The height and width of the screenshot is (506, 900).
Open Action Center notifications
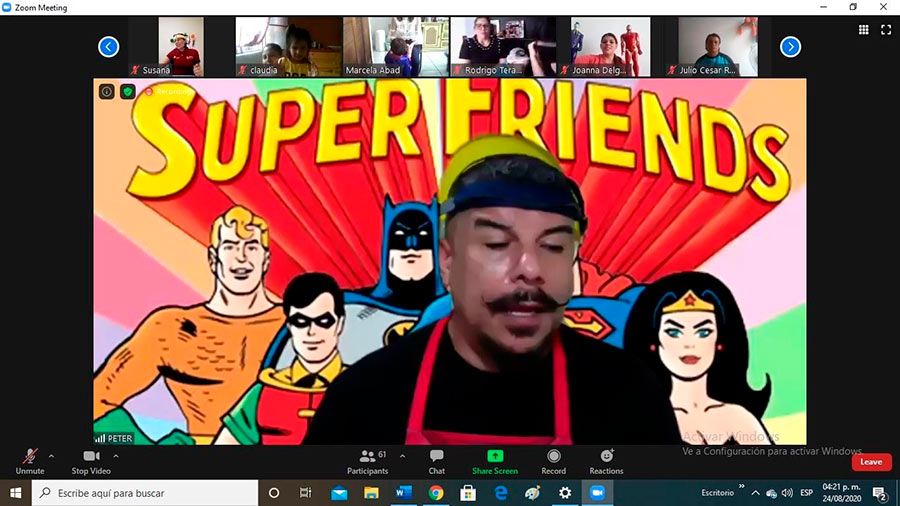pos(880,493)
